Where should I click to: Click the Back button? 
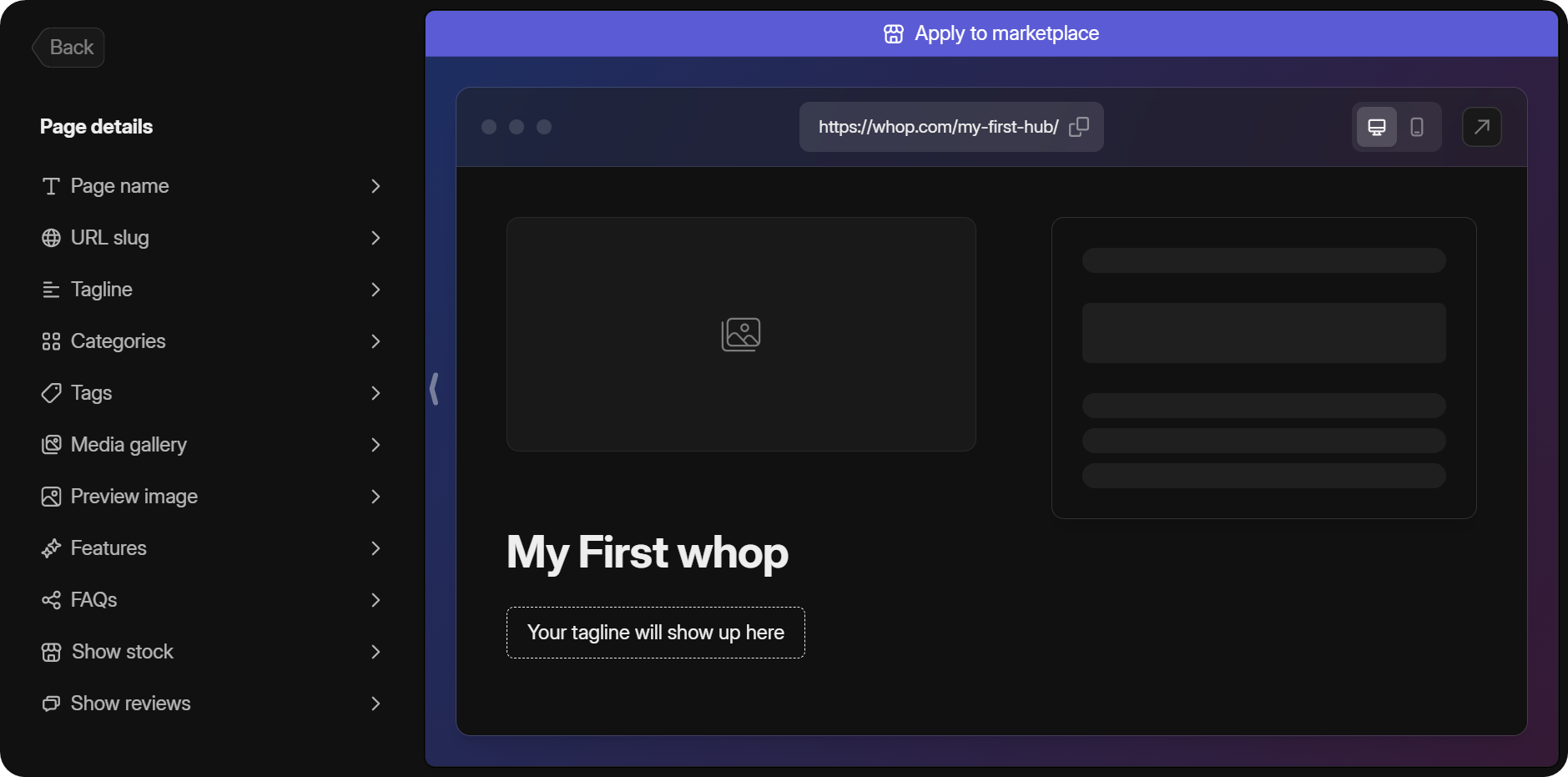pyautogui.click(x=68, y=47)
